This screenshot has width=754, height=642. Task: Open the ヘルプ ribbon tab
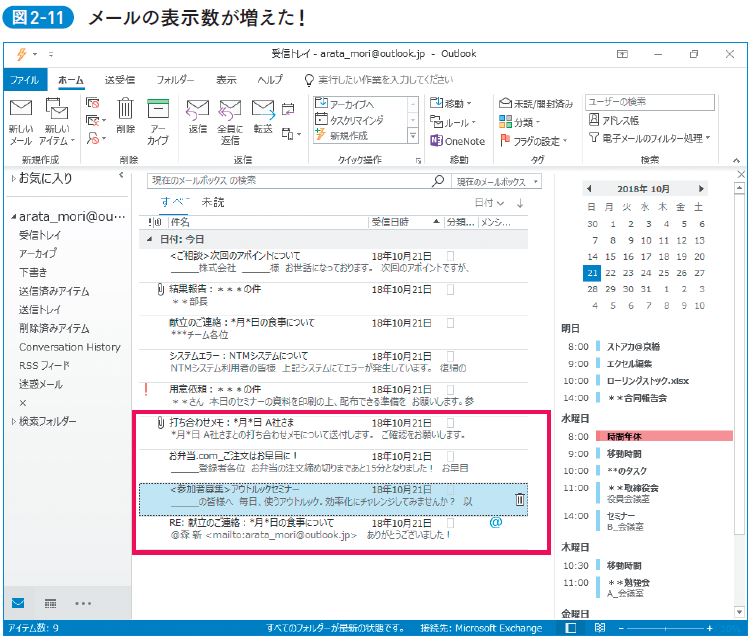(x=270, y=80)
